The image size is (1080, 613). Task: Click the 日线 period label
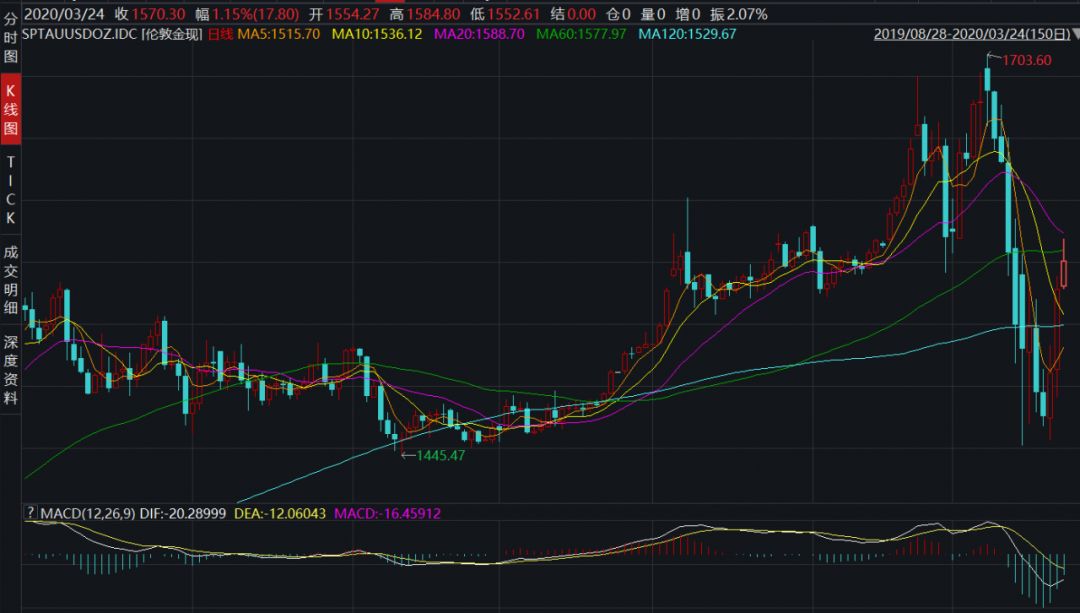[219, 34]
